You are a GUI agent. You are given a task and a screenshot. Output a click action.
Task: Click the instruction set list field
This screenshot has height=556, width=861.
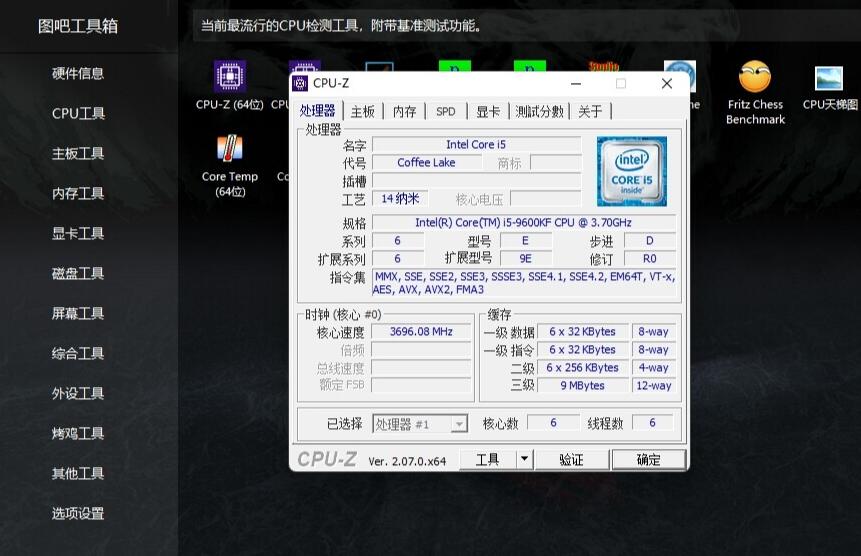(524, 283)
